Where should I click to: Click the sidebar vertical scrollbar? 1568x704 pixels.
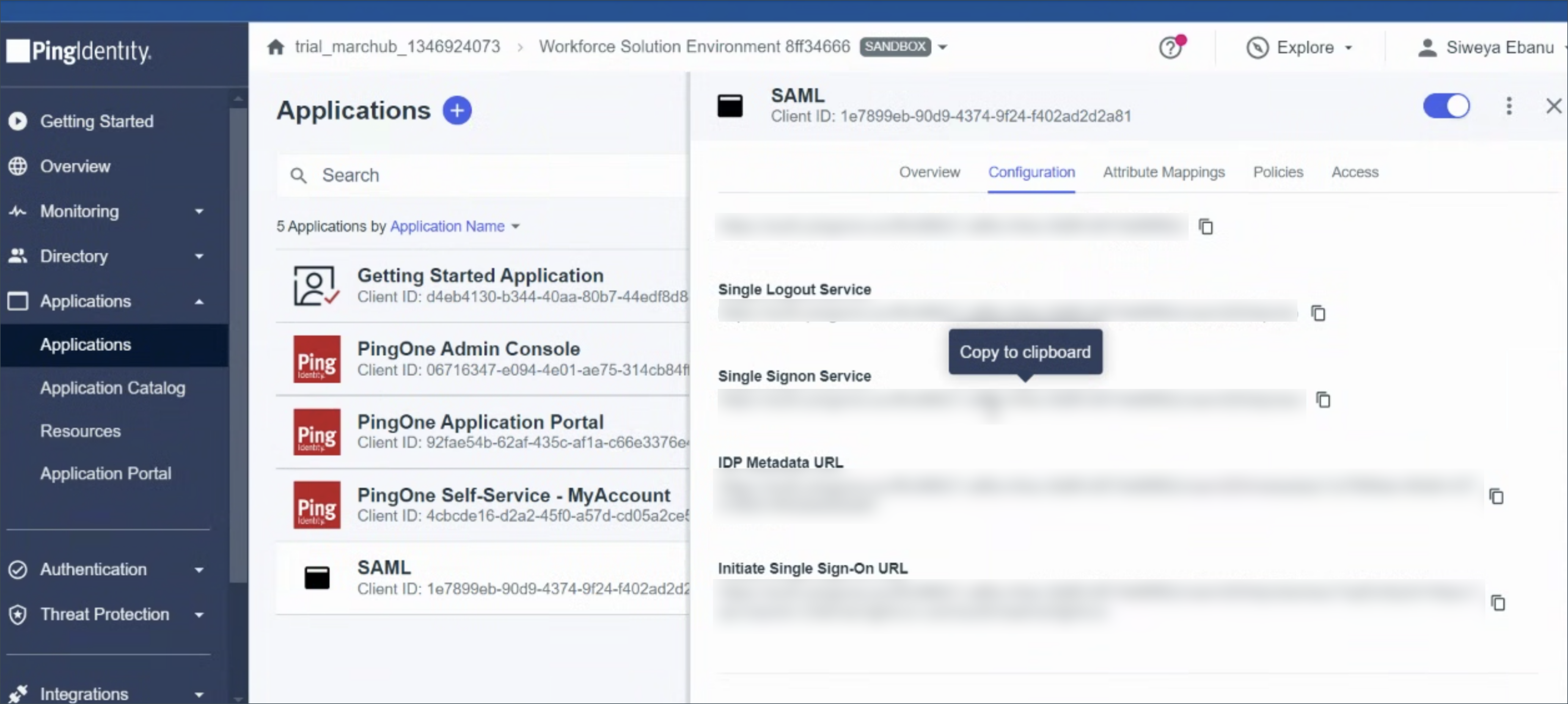[238, 341]
